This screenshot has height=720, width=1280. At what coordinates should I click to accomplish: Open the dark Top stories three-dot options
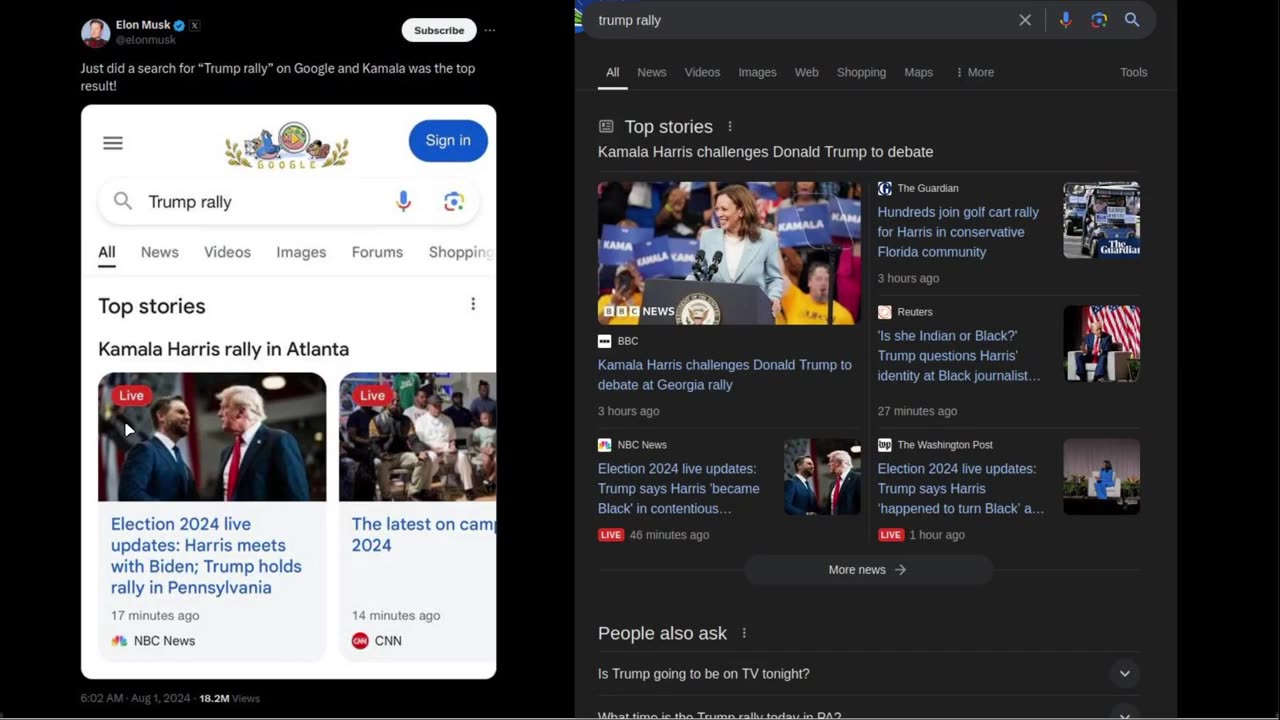click(730, 126)
